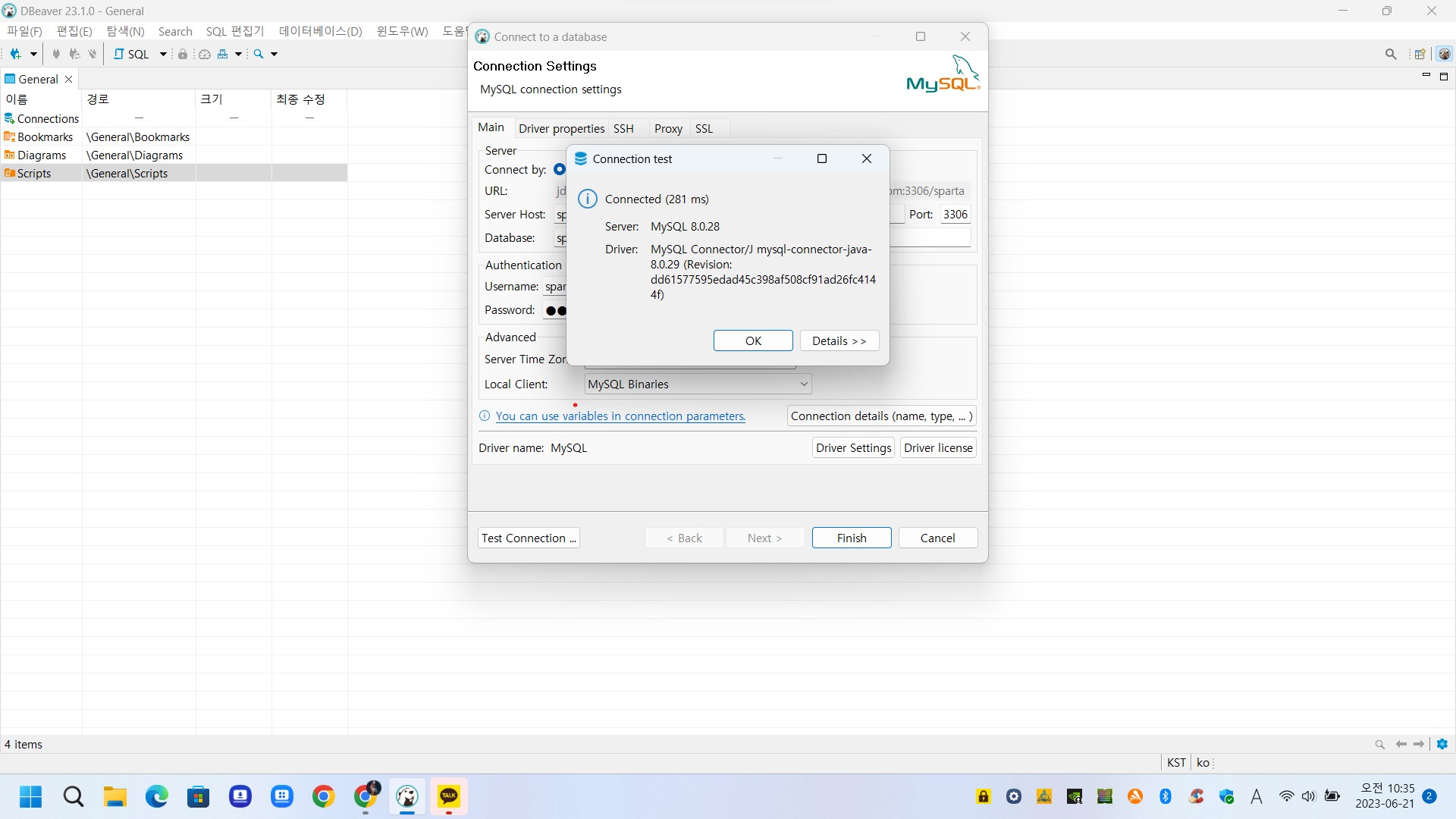Click OK in the Connection test dialog

[753, 340]
